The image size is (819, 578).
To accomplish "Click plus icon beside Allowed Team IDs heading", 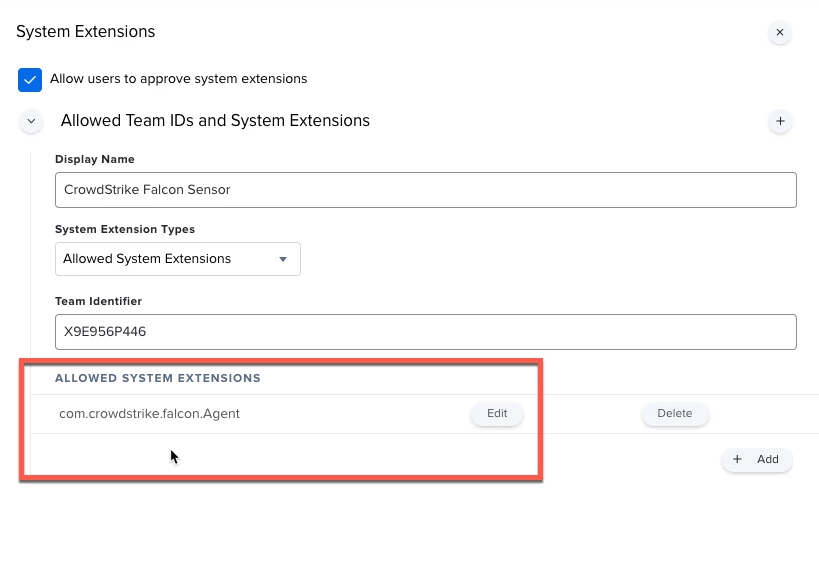I will coord(780,121).
